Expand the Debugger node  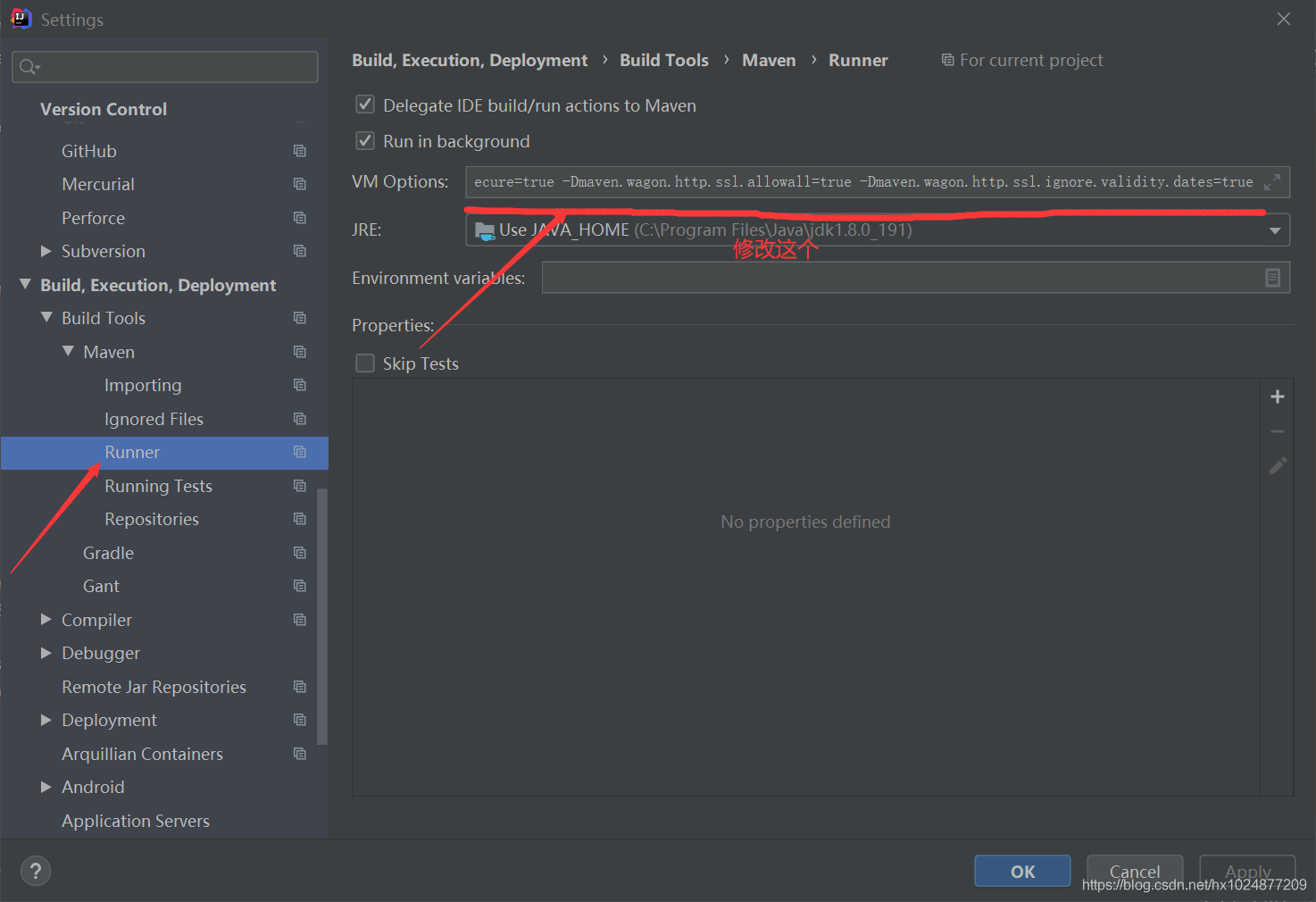pos(46,653)
